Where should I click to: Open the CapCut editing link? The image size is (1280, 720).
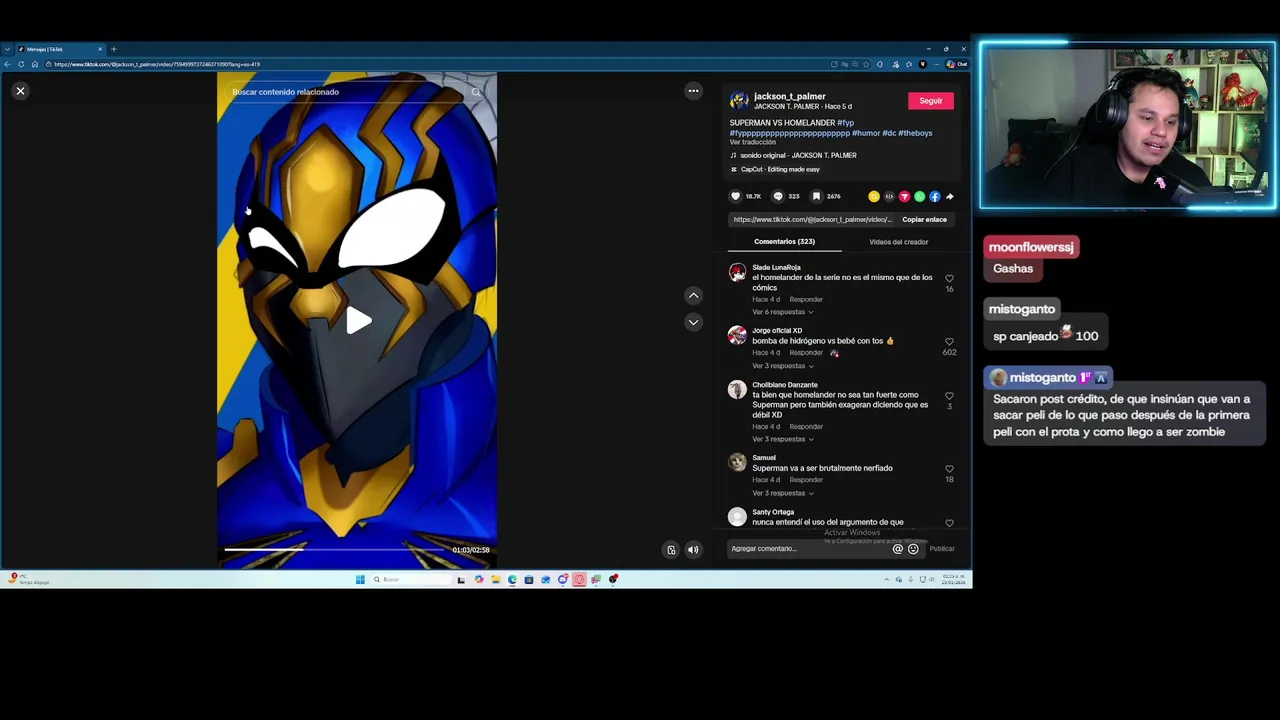tap(780, 169)
